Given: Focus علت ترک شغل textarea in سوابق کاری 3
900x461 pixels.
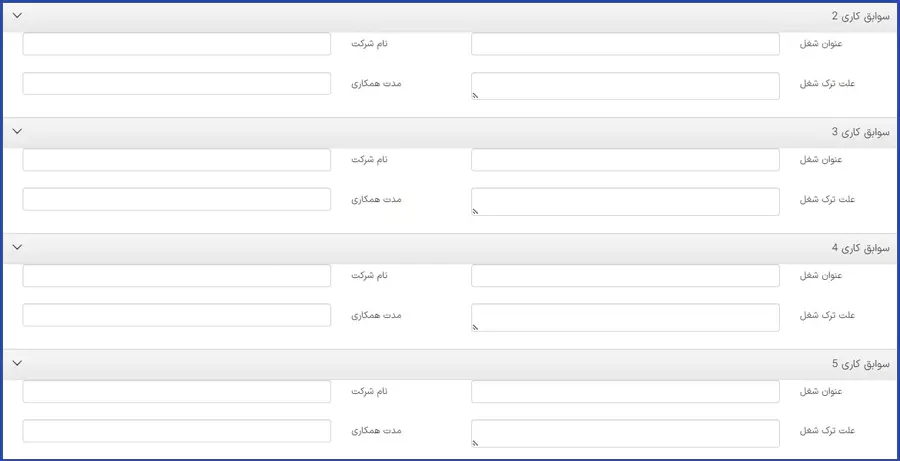Looking at the screenshot, I should (625, 202).
